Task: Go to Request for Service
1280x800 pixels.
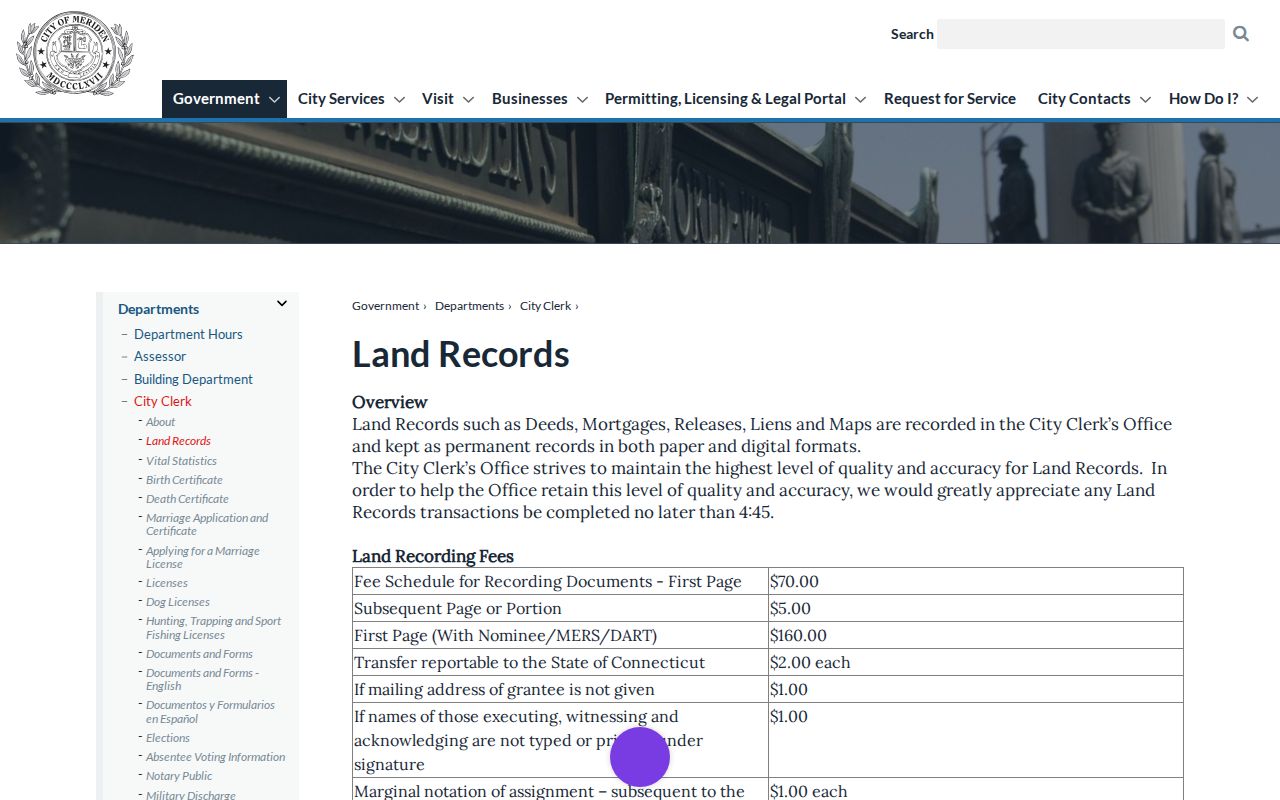Action: pos(950,99)
